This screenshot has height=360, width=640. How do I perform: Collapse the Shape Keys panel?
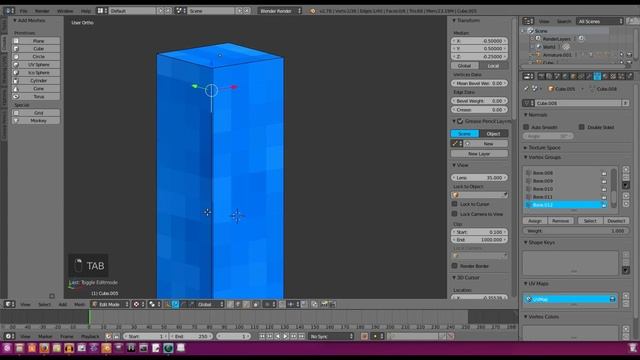tap(539, 242)
